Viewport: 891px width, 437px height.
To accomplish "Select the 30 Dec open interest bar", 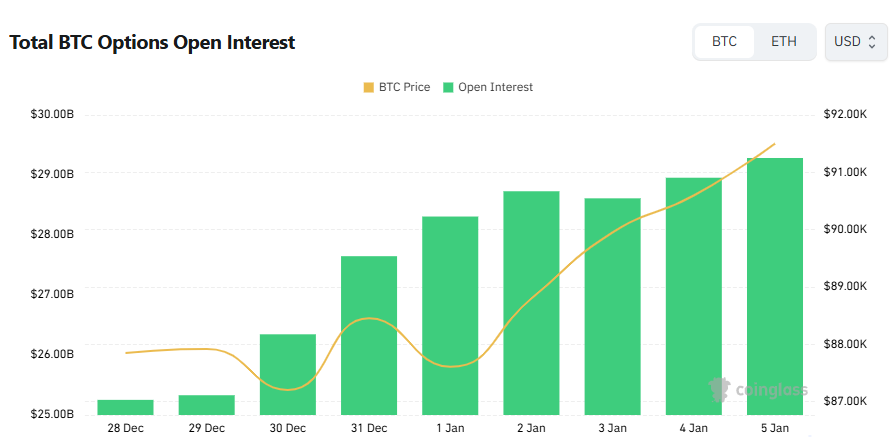I will [x=288, y=374].
